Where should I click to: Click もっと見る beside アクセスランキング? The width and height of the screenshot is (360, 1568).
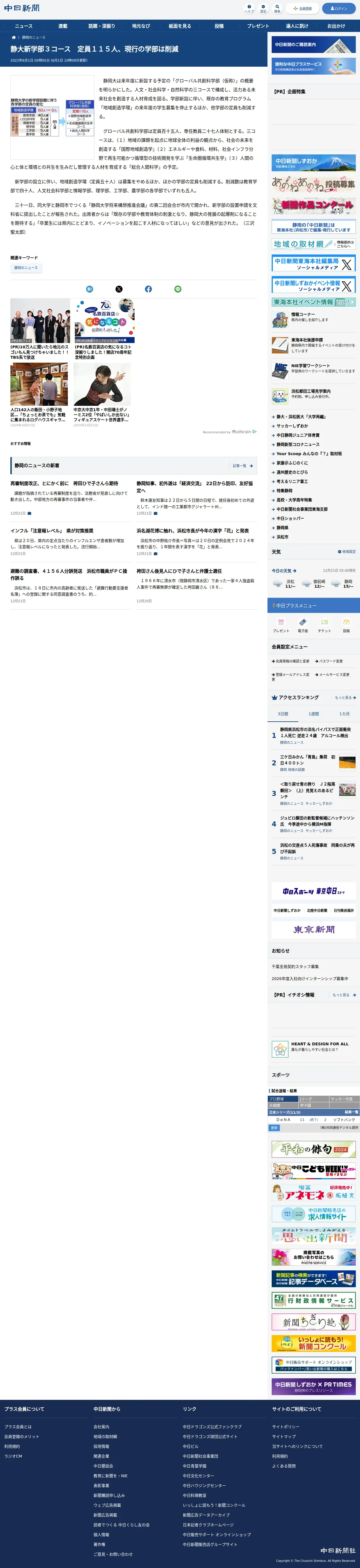click(x=345, y=698)
